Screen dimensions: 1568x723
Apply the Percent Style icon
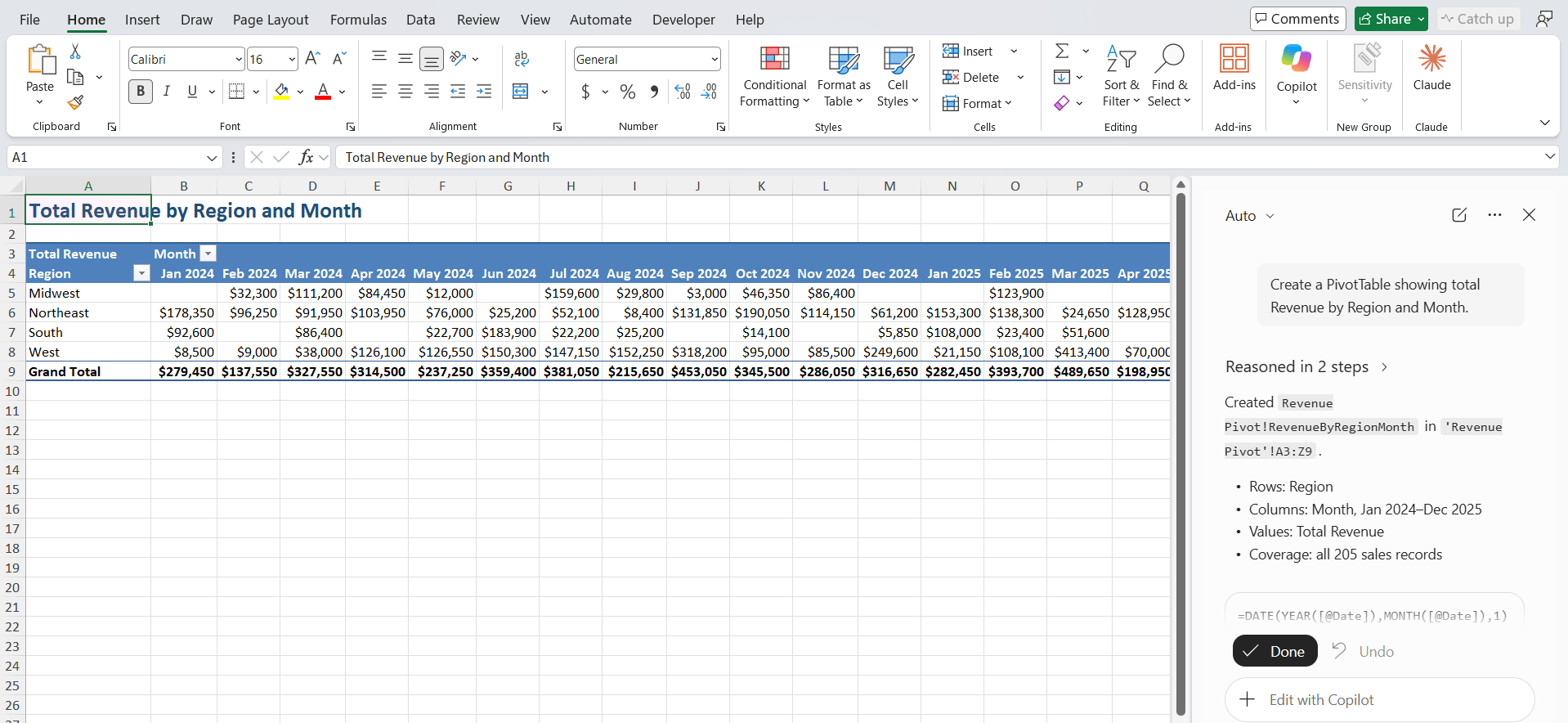point(628,92)
